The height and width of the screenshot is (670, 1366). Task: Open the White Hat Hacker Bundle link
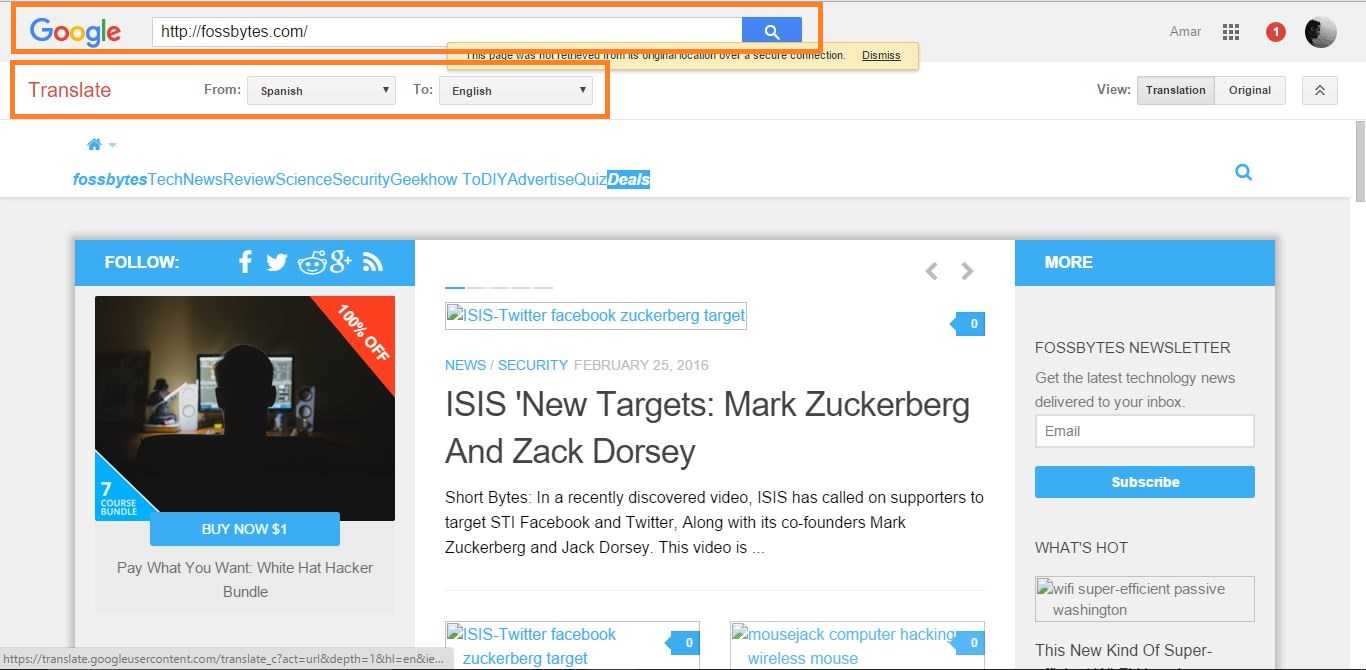(x=245, y=579)
